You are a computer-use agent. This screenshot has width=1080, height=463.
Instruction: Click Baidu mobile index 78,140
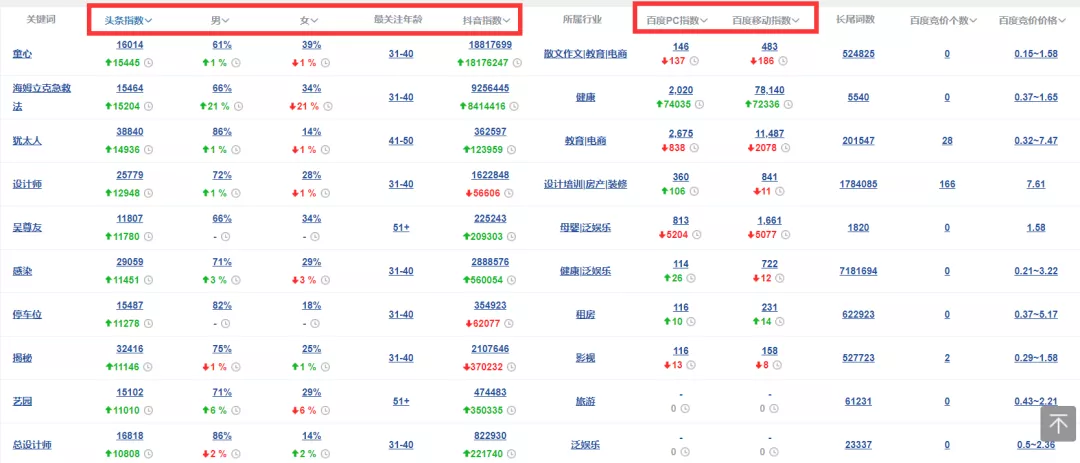tap(769, 90)
